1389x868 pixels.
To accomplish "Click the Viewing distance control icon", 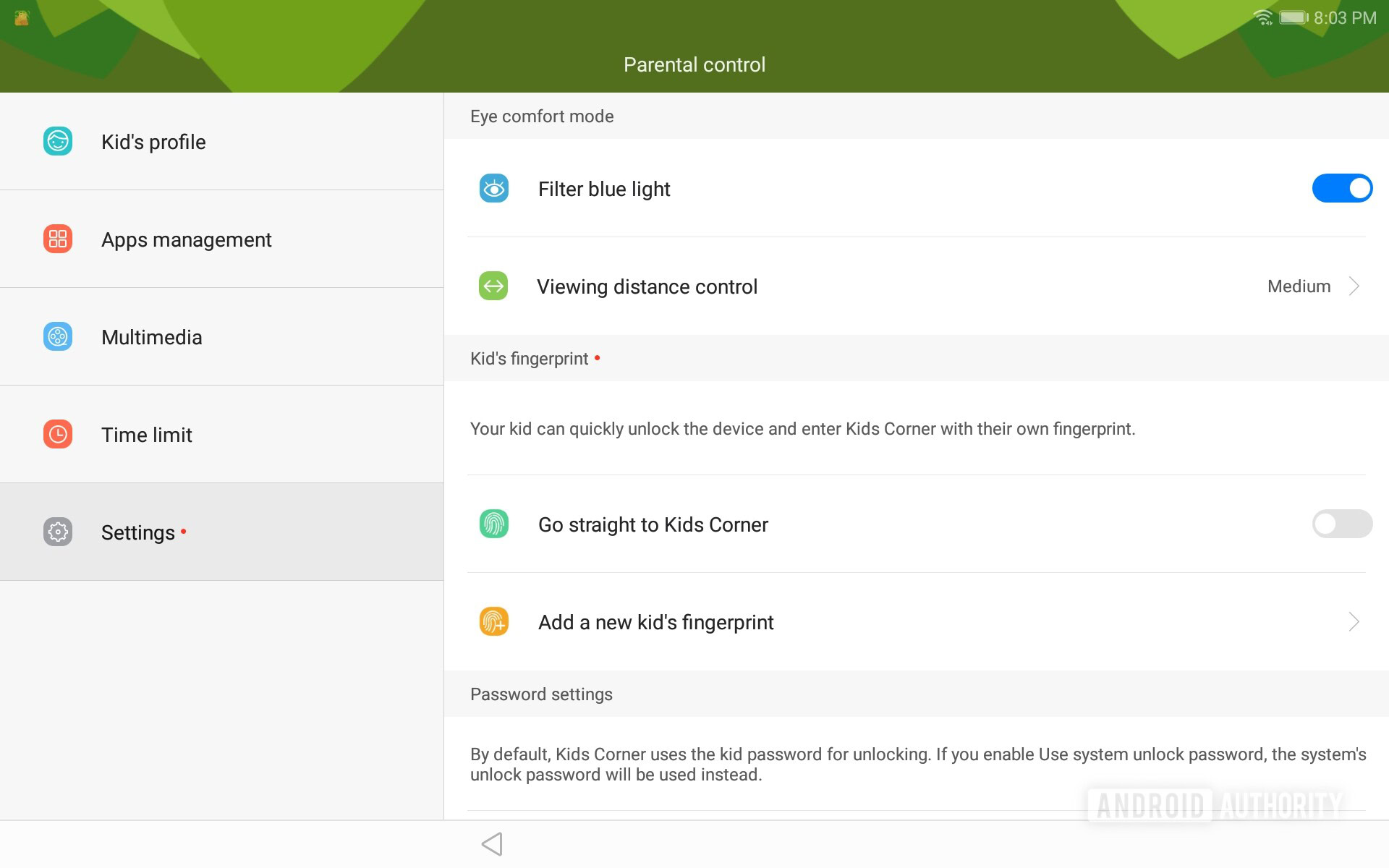I will coord(494,287).
